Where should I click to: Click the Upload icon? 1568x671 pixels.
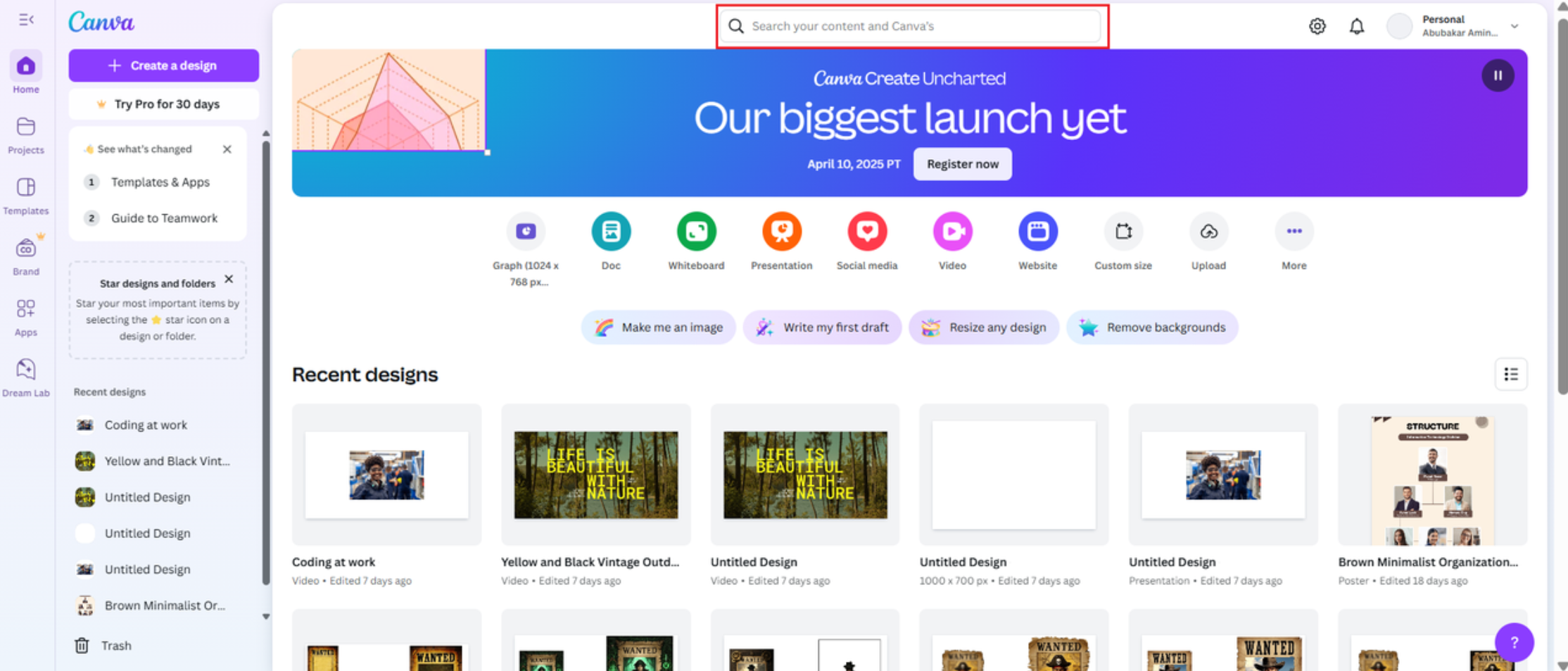[x=1208, y=231]
